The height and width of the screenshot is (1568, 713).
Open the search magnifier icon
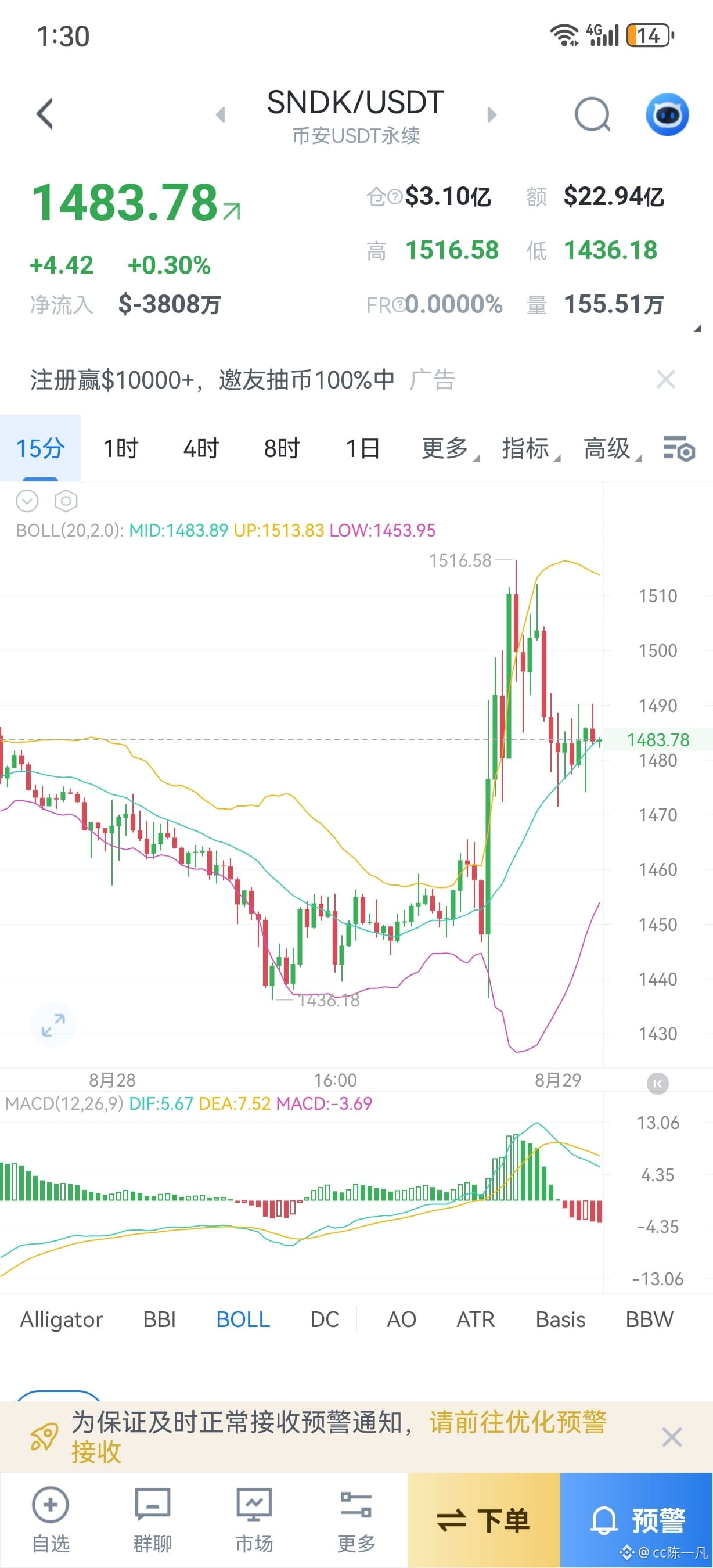[x=593, y=114]
